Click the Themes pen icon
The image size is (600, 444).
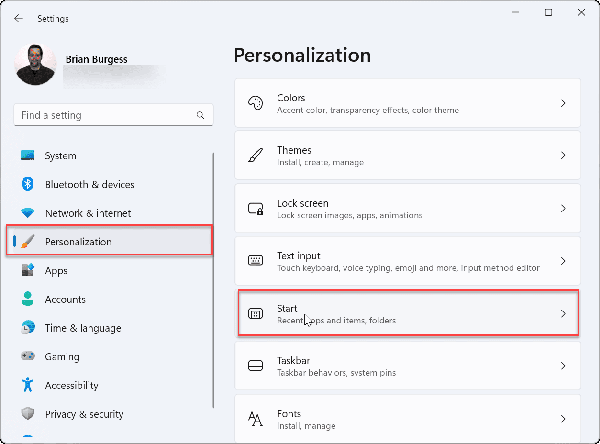256,155
